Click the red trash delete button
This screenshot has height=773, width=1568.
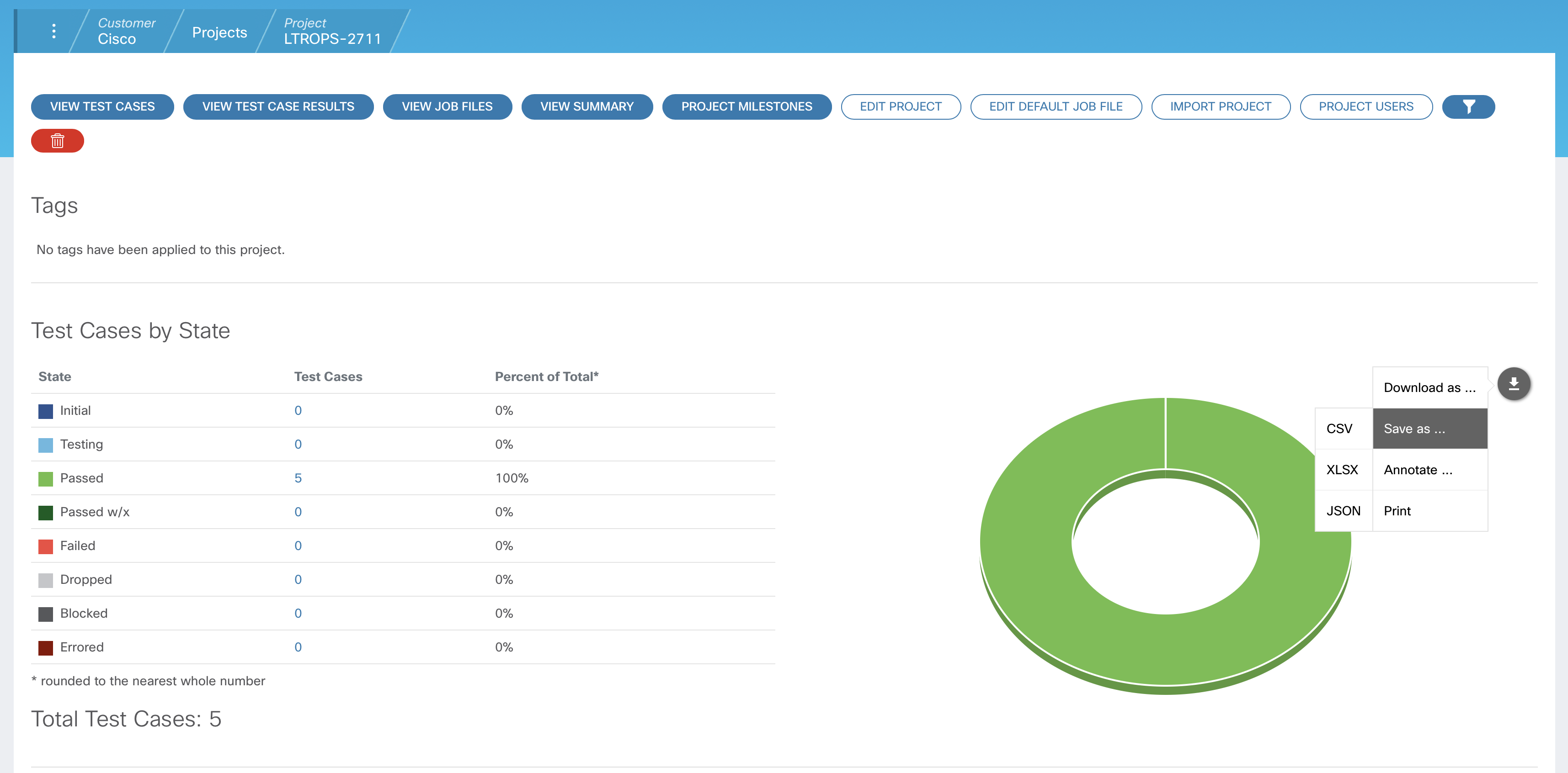click(57, 141)
